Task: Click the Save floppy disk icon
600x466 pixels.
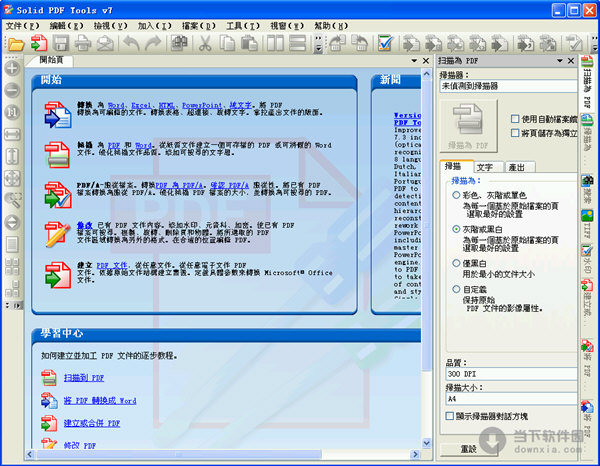Action: tap(60, 43)
